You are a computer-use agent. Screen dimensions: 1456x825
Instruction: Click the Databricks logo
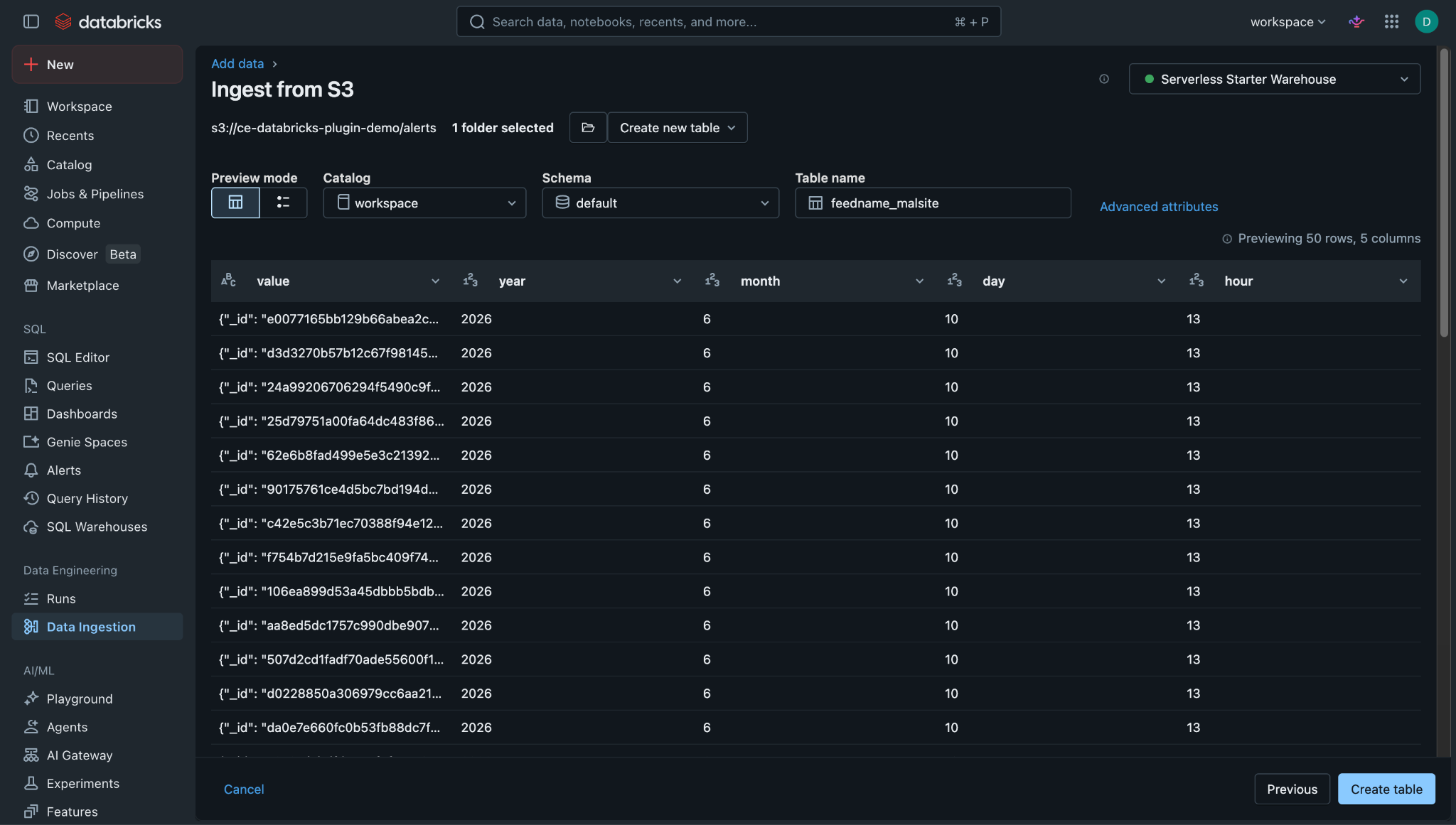pyautogui.click(x=108, y=22)
